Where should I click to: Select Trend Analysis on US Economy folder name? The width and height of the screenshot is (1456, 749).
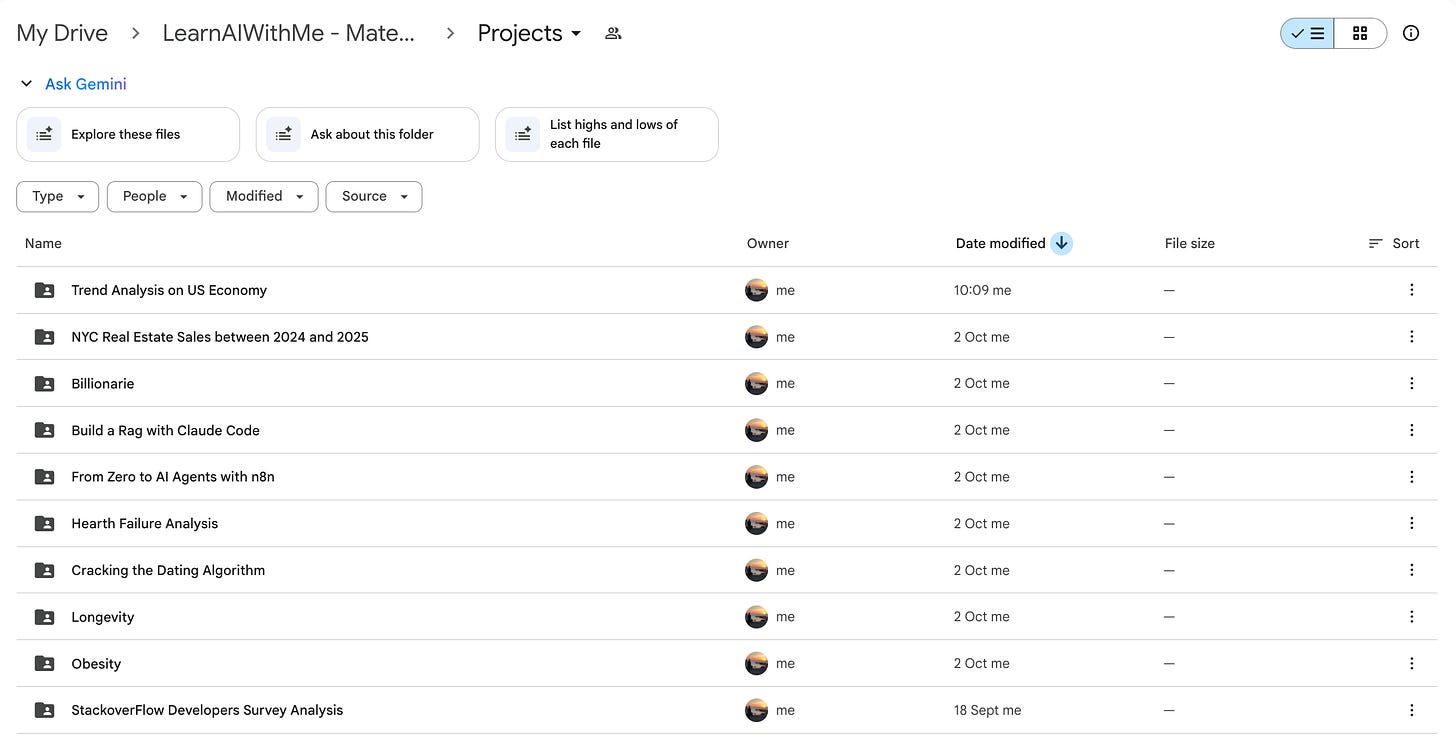pos(169,290)
